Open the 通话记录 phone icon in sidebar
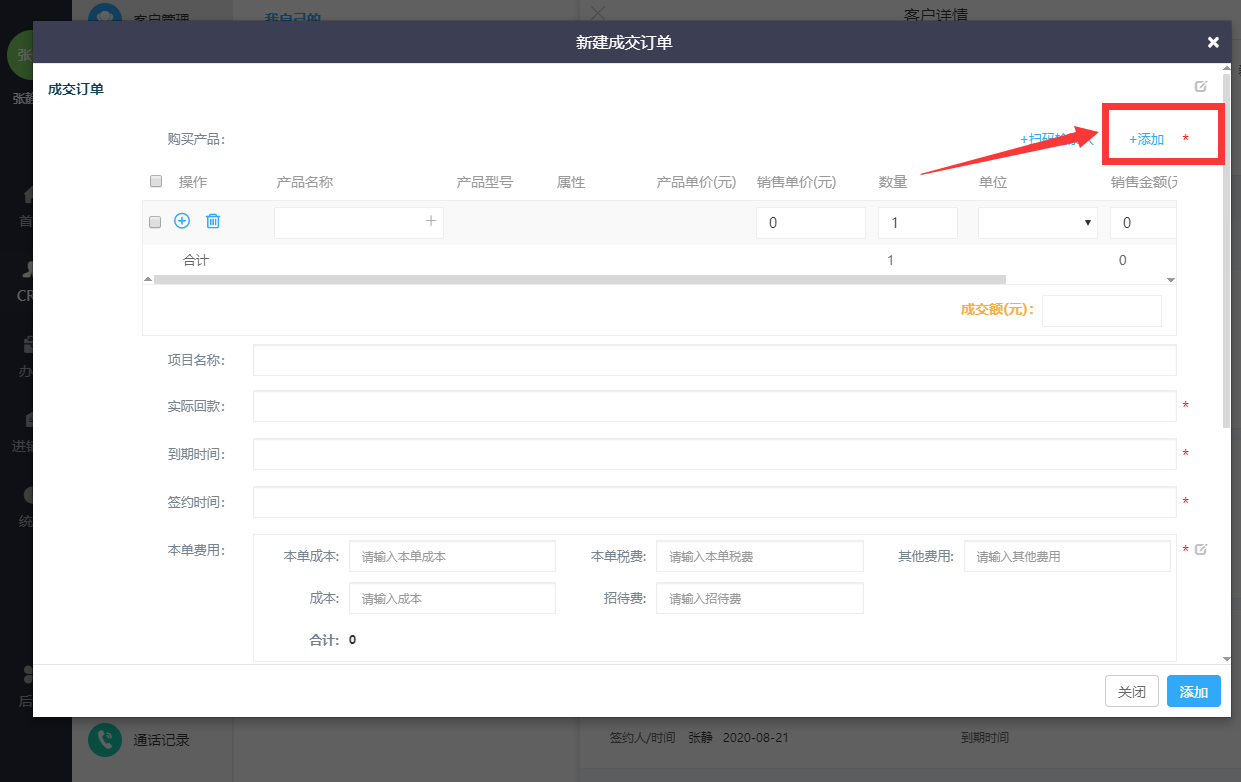1241x782 pixels. tap(104, 739)
